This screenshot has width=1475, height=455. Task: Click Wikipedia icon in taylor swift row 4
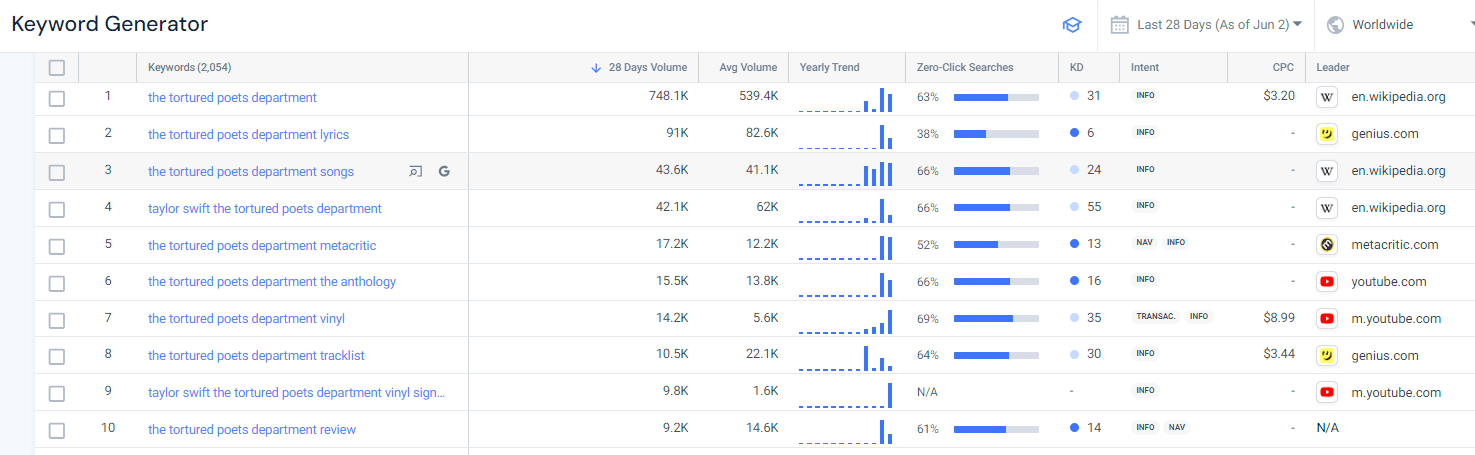pos(1327,208)
